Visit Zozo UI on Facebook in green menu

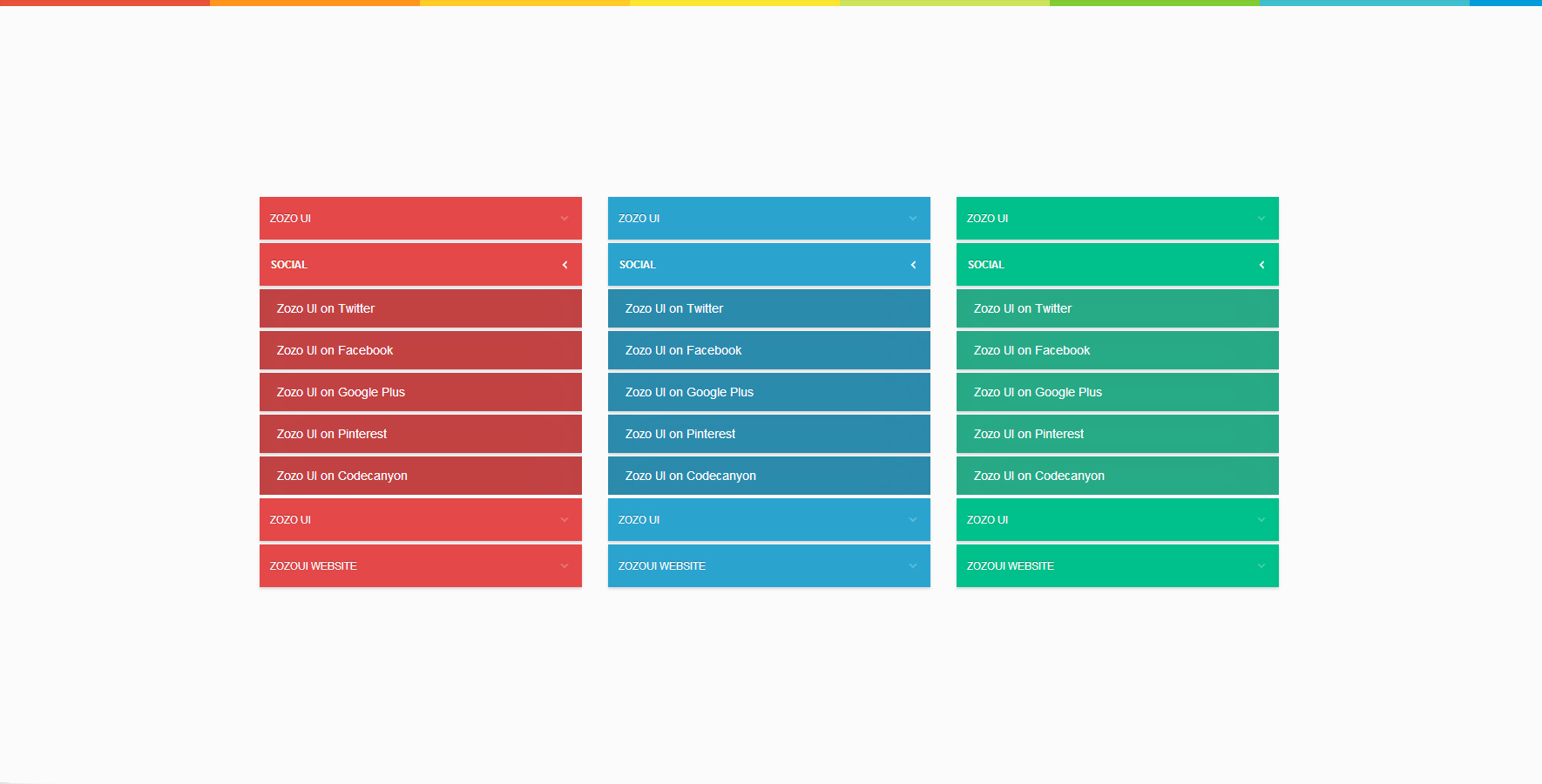1118,350
